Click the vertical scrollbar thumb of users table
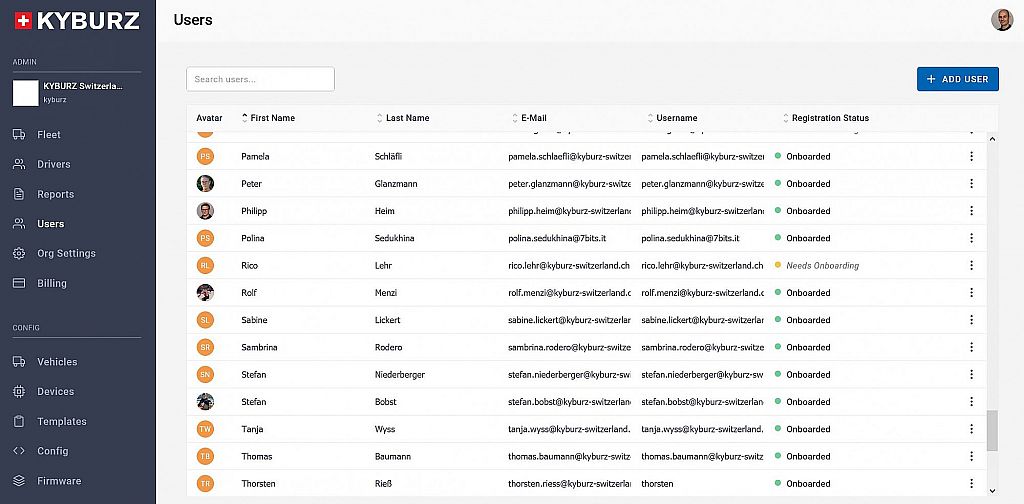 click(992, 431)
